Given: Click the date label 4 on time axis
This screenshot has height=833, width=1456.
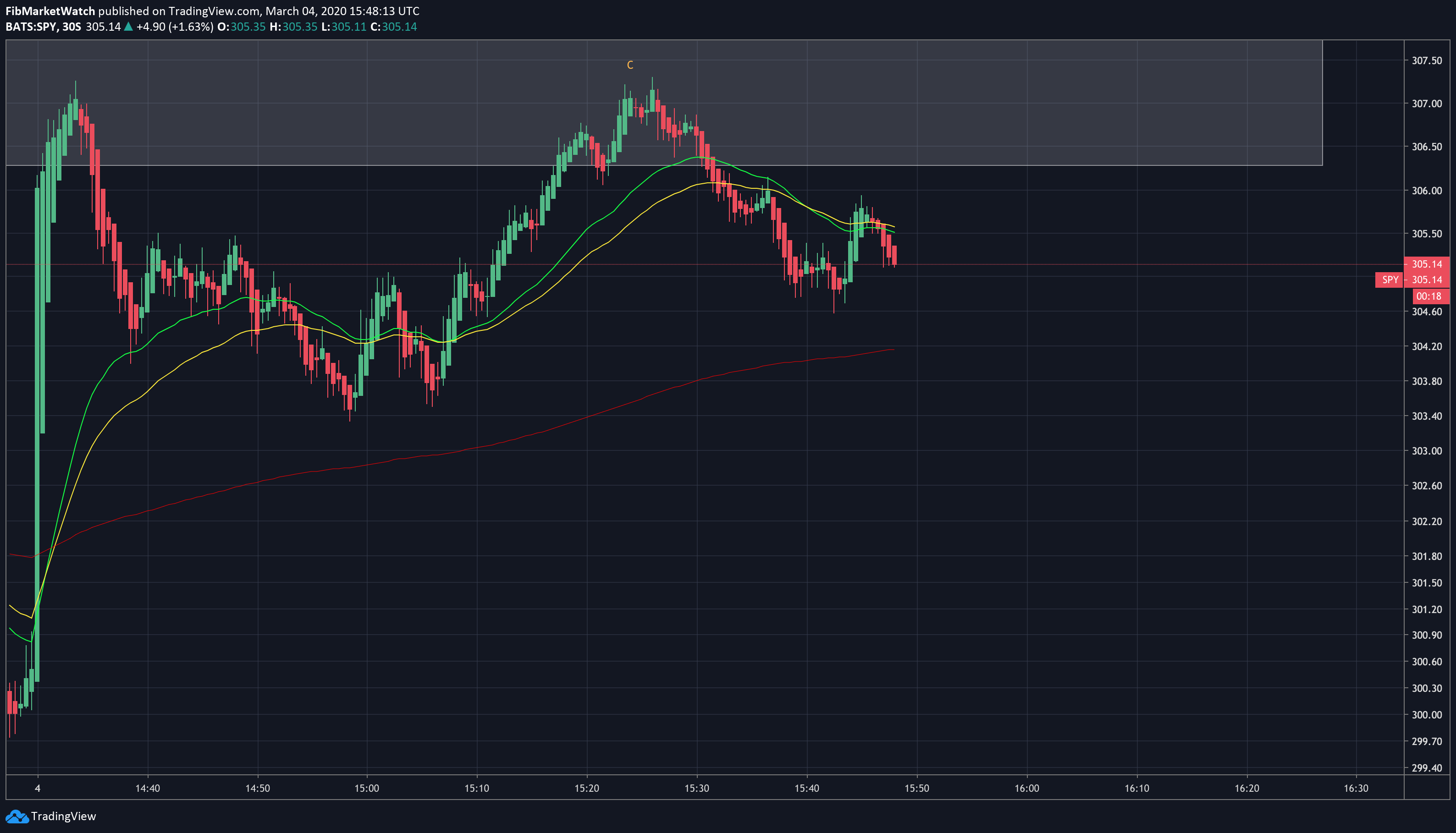Looking at the screenshot, I should (x=38, y=789).
